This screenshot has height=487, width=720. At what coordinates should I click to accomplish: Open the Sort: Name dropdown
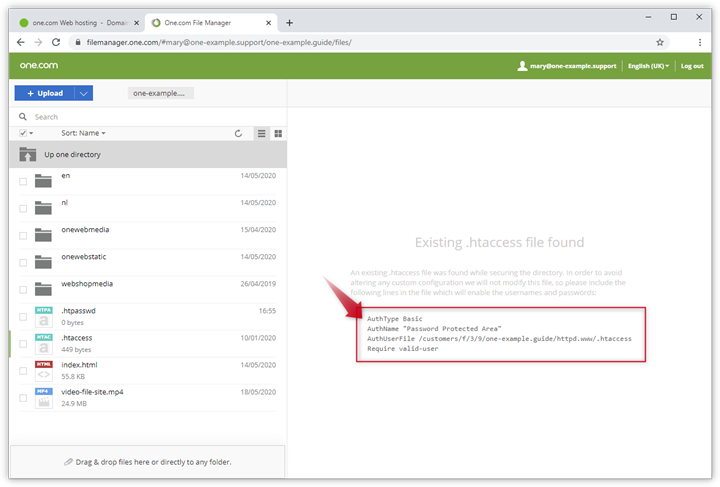point(83,133)
